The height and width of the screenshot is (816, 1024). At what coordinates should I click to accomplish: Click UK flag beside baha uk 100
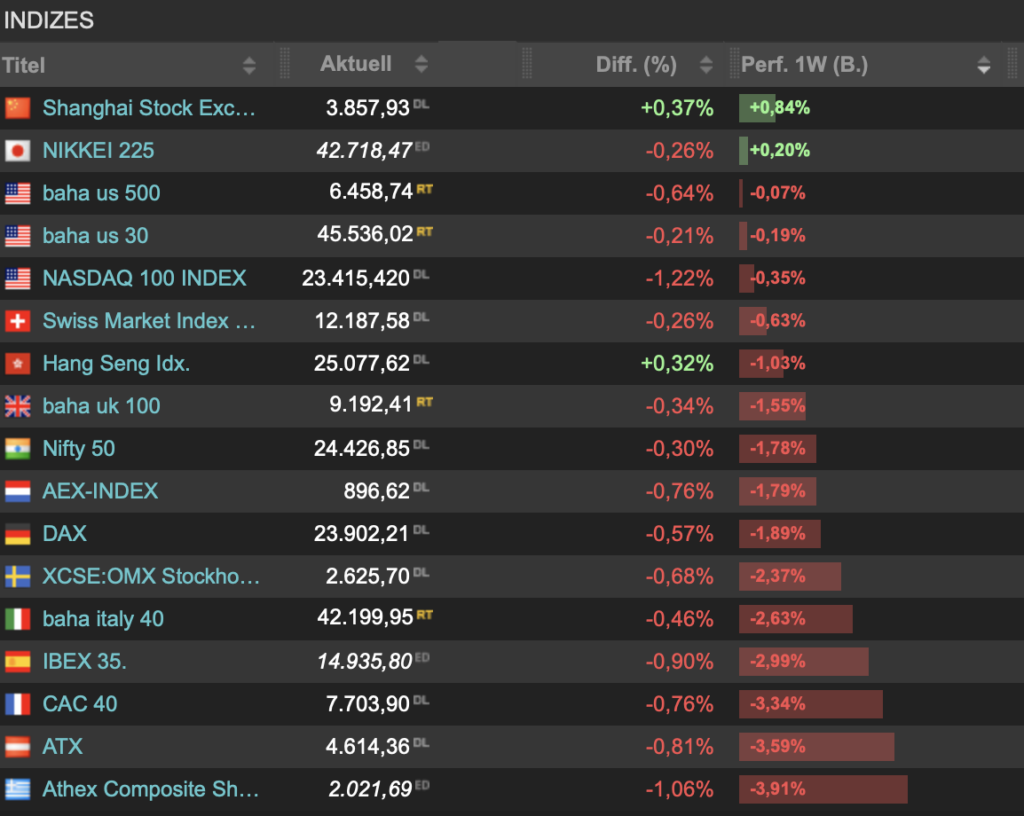(18, 406)
